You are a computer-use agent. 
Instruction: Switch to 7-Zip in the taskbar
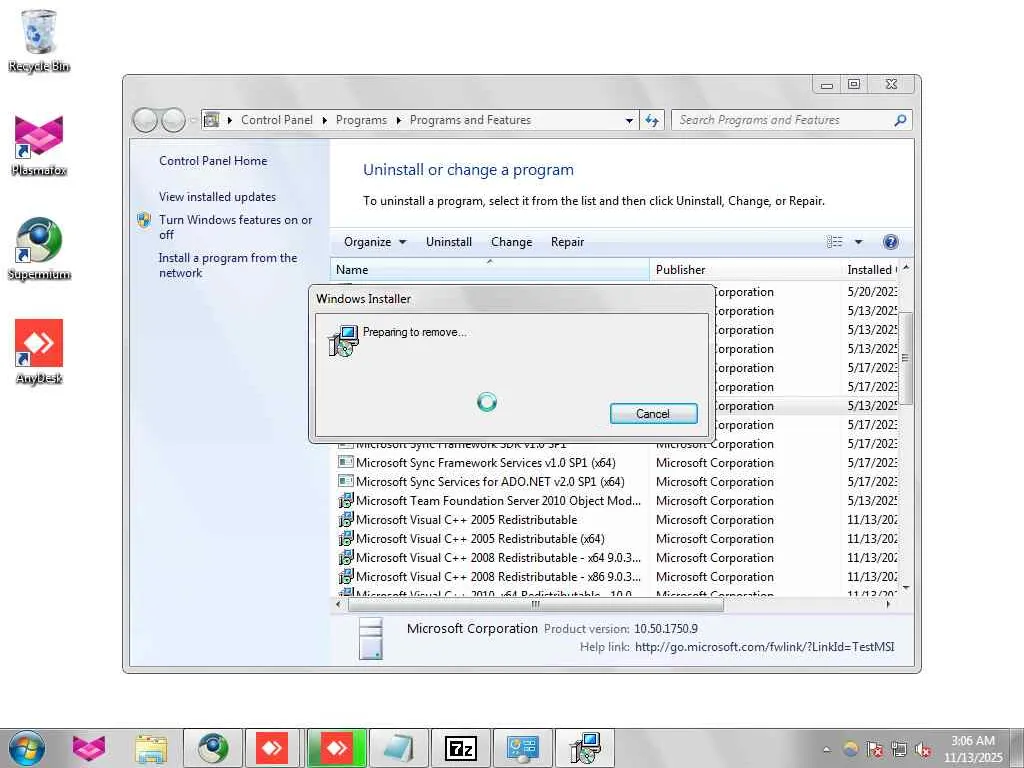click(x=461, y=748)
